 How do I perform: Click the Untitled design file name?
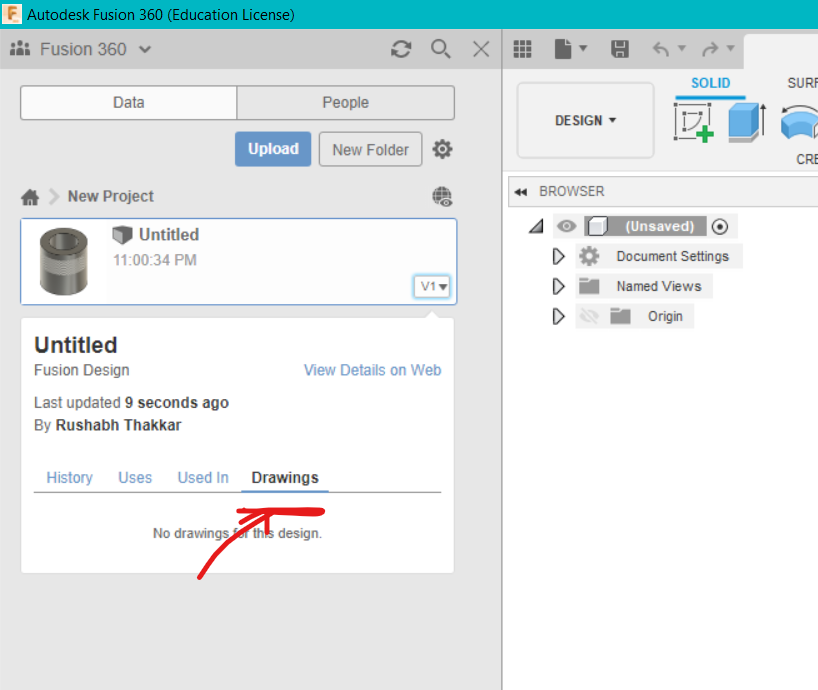coord(169,235)
